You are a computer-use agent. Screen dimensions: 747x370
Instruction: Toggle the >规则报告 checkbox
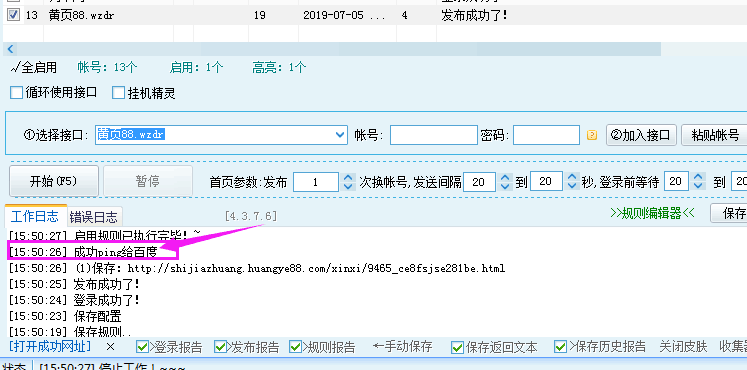[295, 347]
